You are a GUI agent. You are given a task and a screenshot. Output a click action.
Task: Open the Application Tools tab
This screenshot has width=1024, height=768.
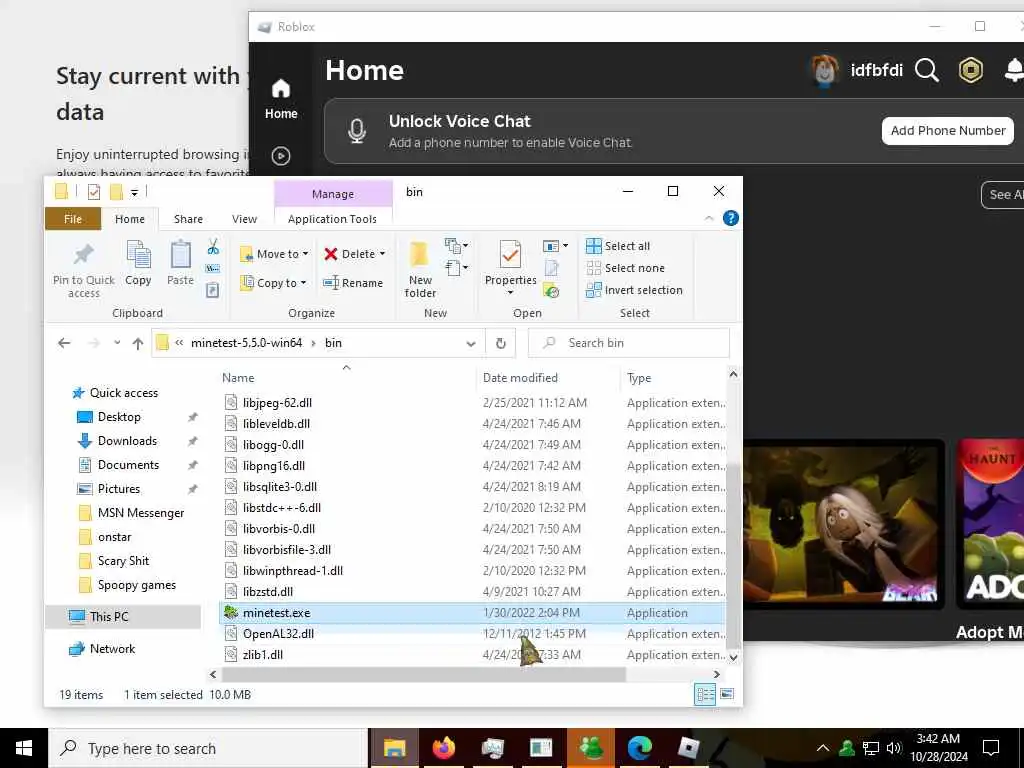click(x=332, y=219)
